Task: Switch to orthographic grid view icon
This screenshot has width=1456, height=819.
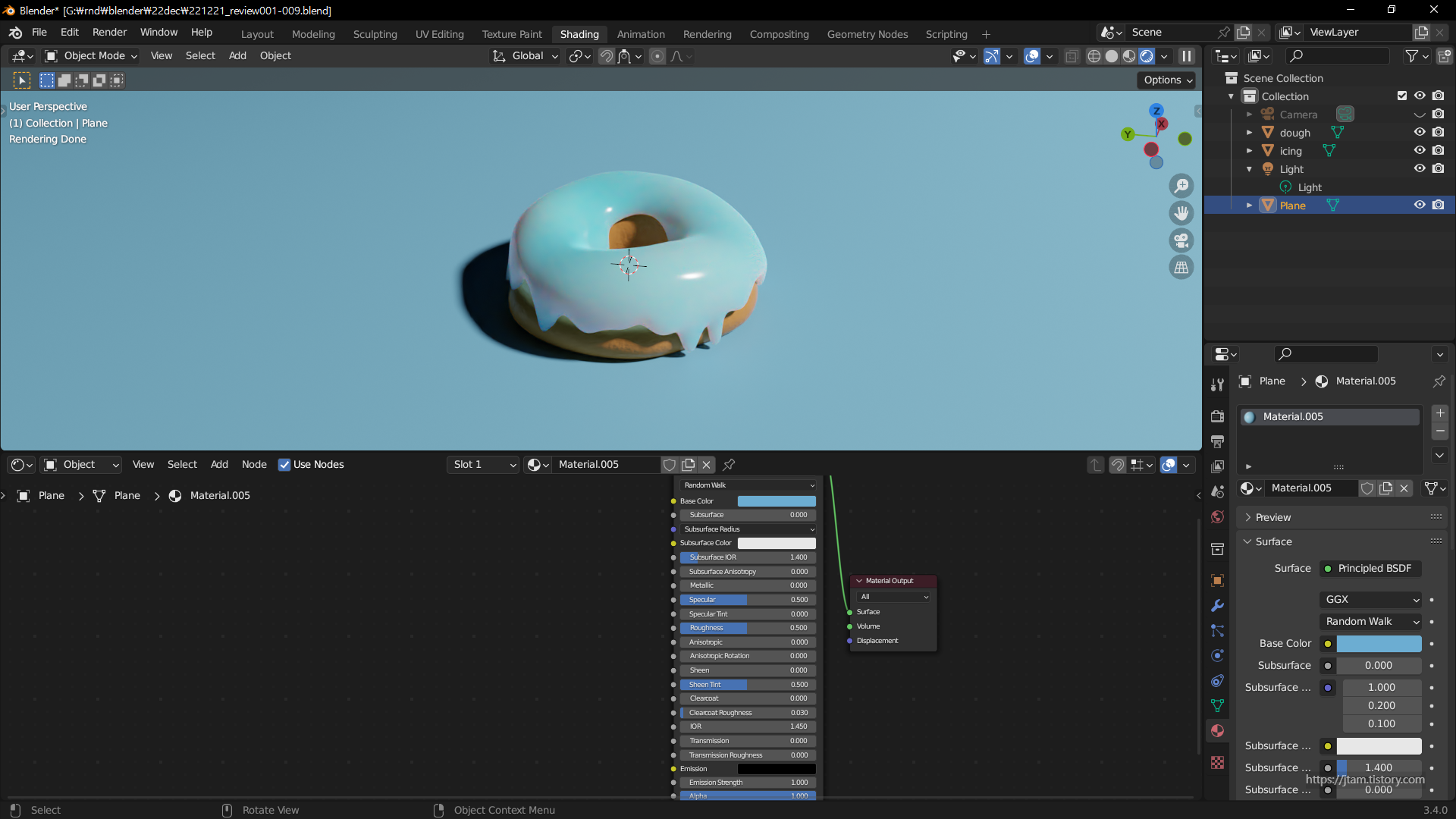Action: (1181, 268)
